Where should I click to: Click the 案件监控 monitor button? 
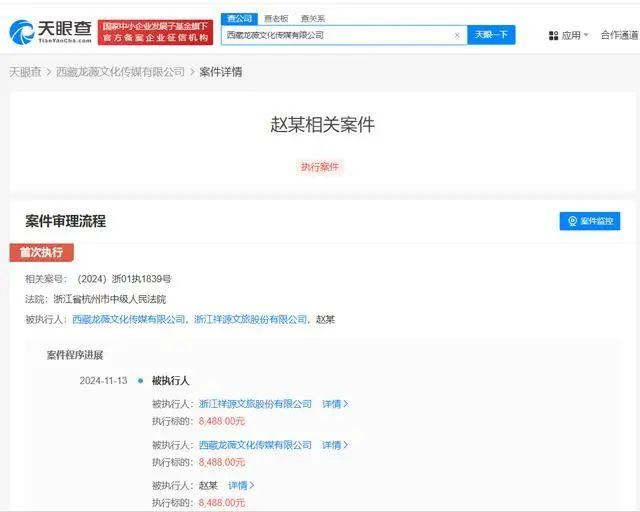[590, 221]
